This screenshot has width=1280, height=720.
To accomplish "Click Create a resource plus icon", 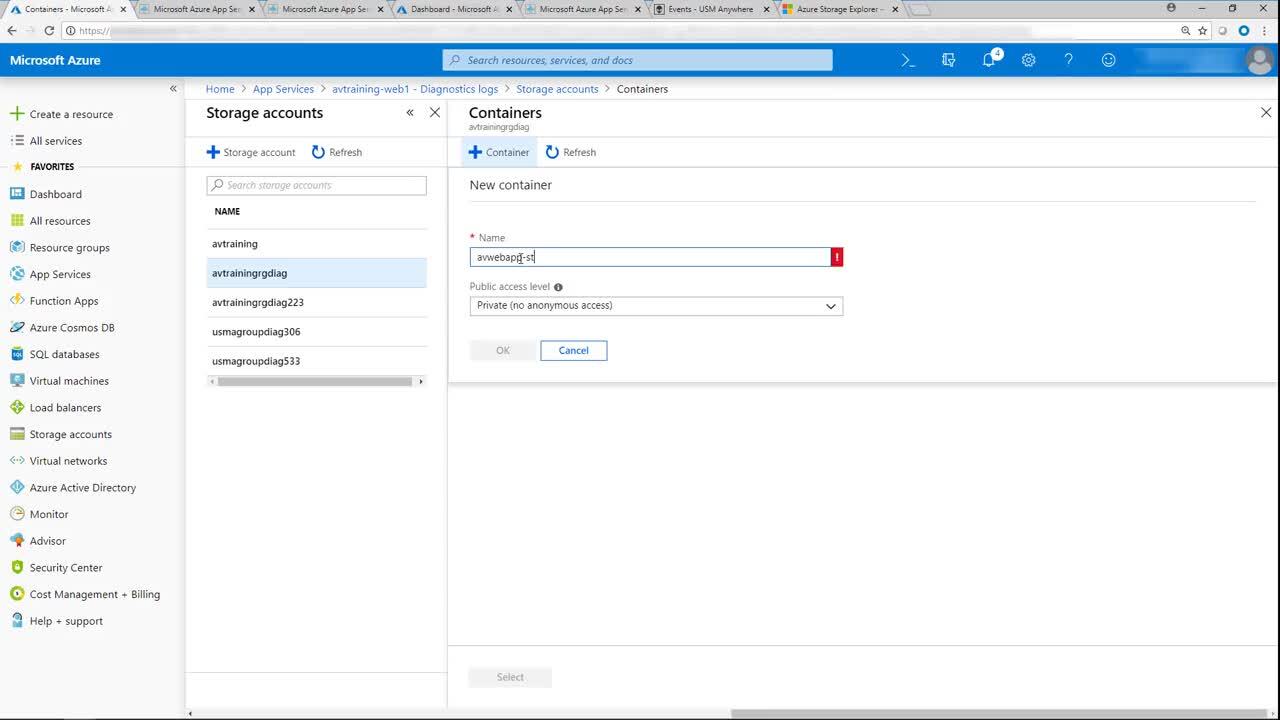I will 16,114.
